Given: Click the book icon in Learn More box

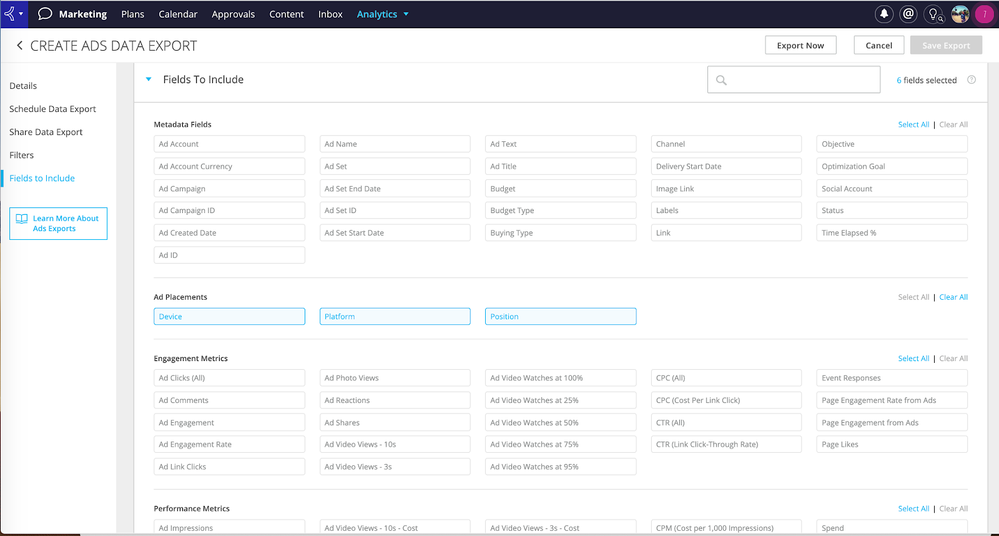Looking at the screenshot, I should point(22,219).
